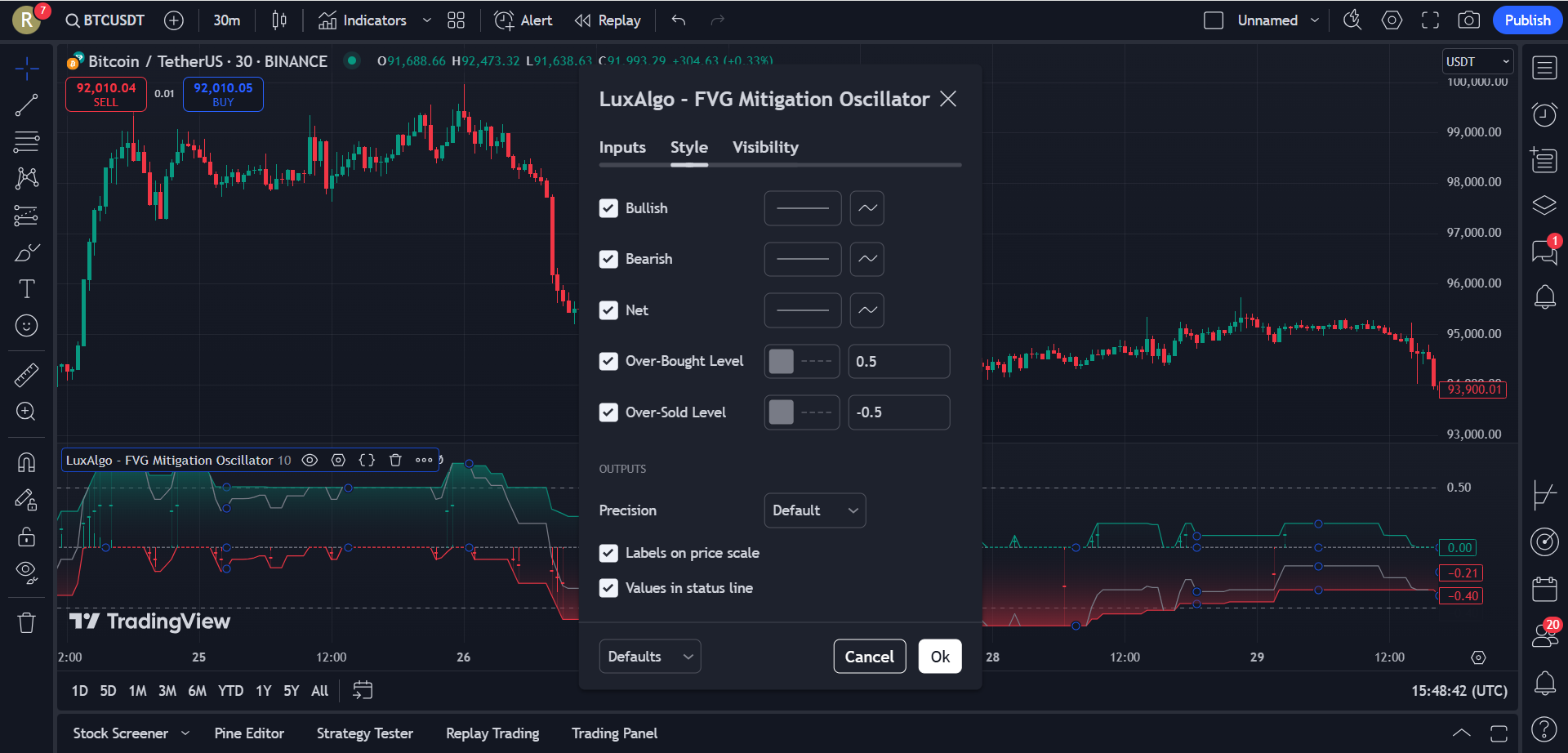Open the USDT currency dropdown

click(1477, 62)
